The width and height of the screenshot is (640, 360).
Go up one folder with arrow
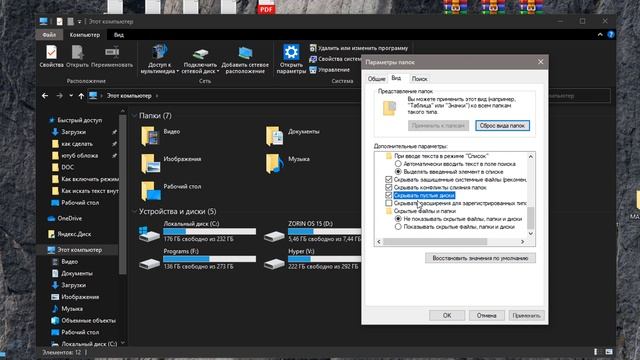(x=81, y=96)
